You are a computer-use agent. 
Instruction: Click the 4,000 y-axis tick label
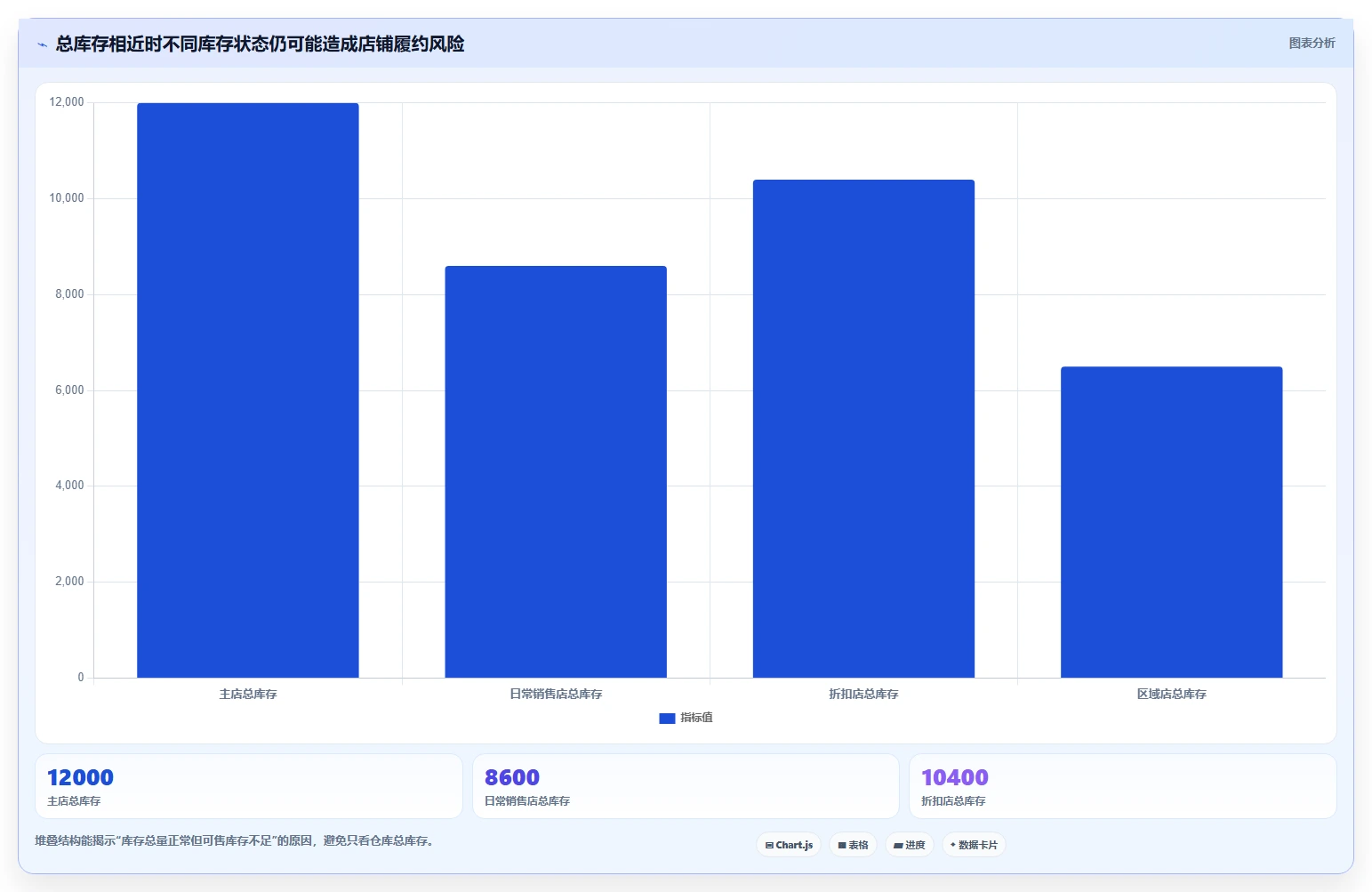[69, 486]
